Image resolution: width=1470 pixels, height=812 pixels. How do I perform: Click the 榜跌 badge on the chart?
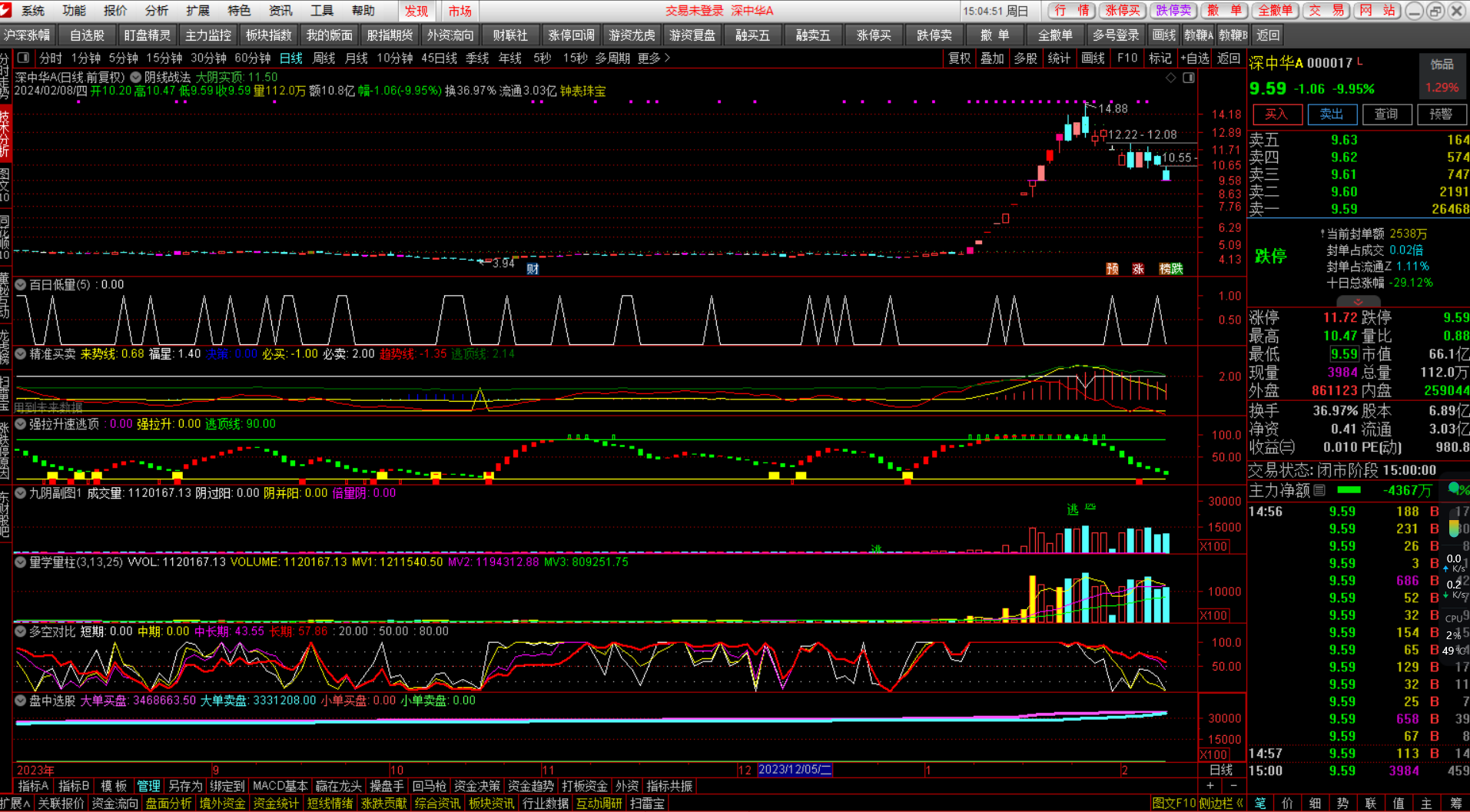[1171, 269]
